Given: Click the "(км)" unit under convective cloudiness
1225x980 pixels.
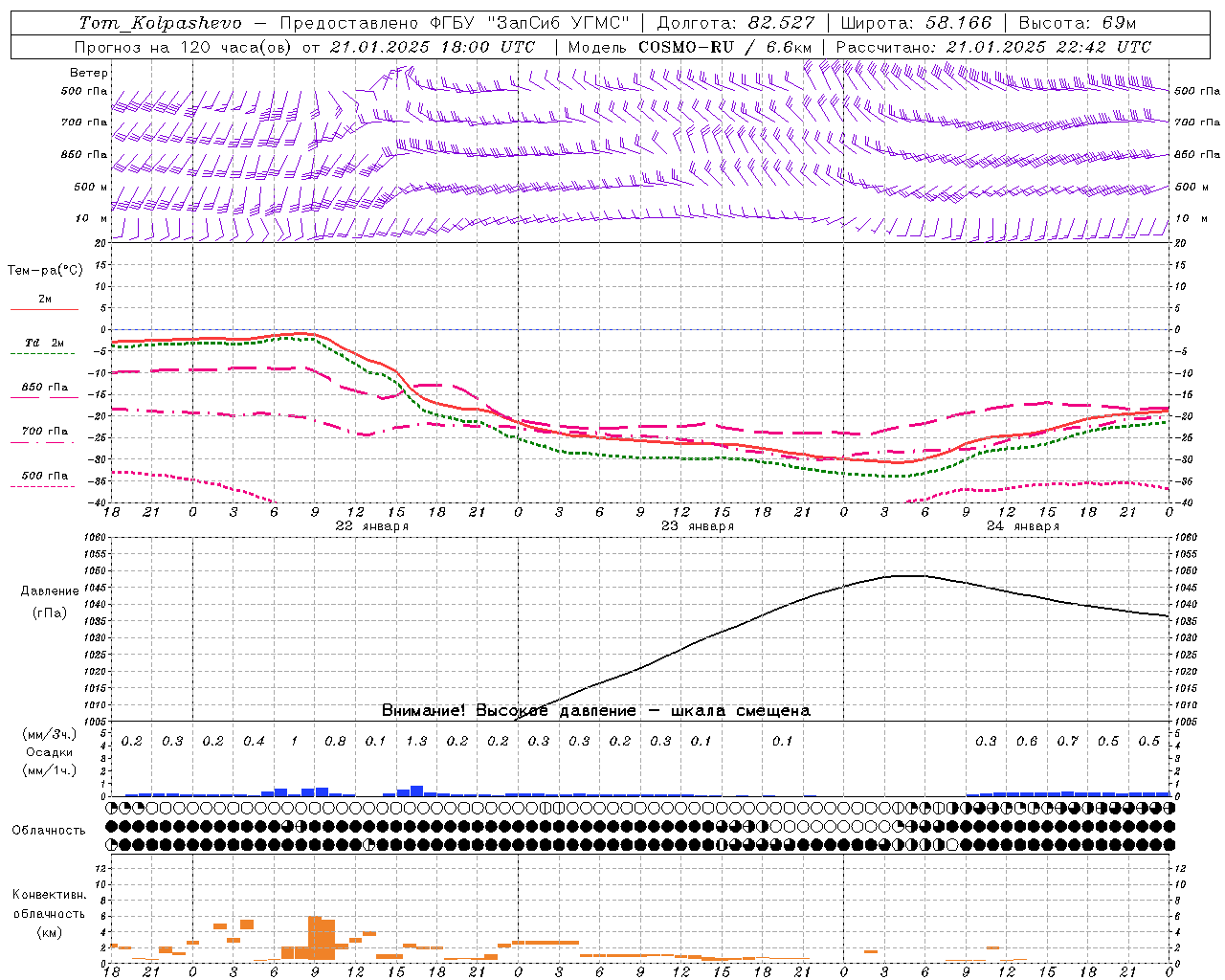Looking at the screenshot, I should 50,932.
